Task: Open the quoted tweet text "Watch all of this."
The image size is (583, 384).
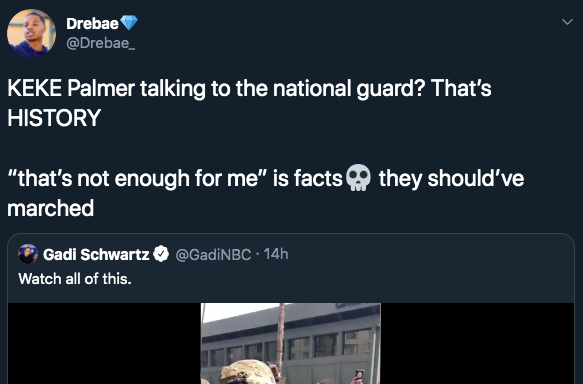Action: (x=75, y=279)
